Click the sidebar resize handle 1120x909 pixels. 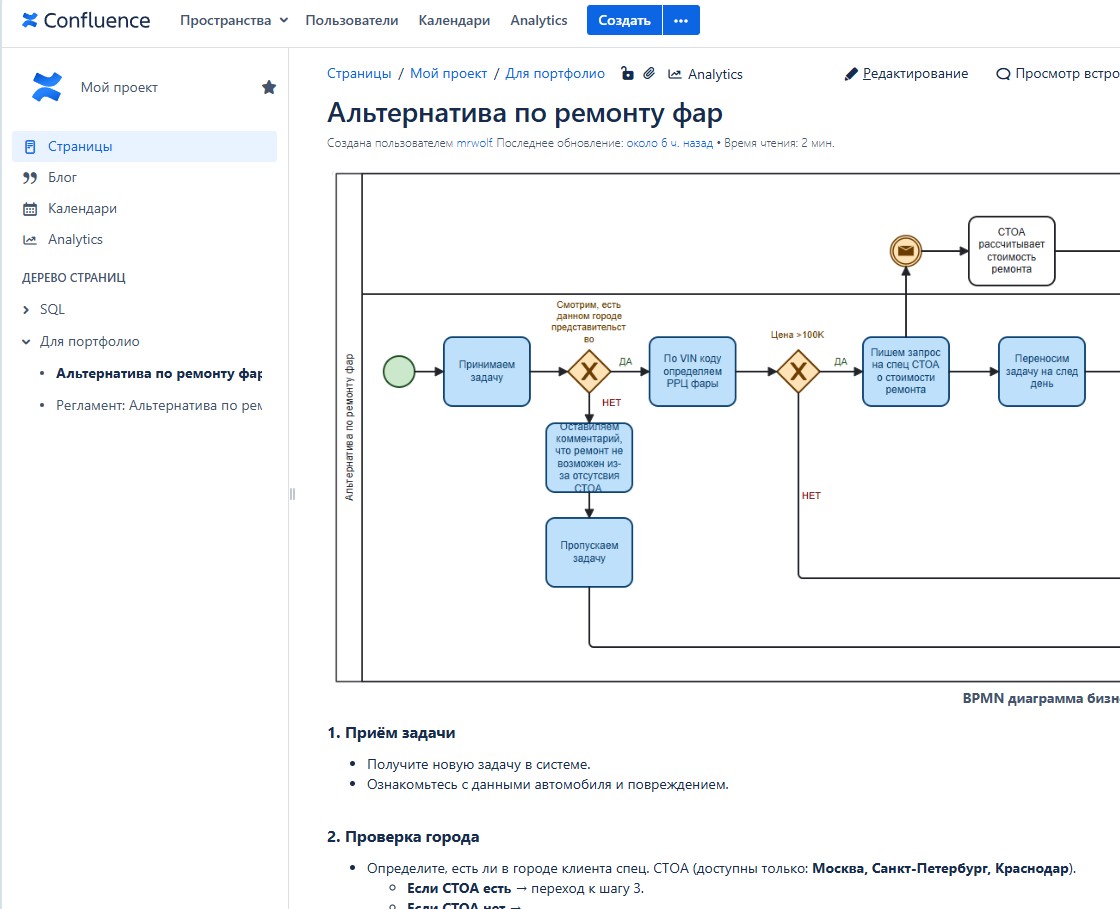[x=293, y=493]
